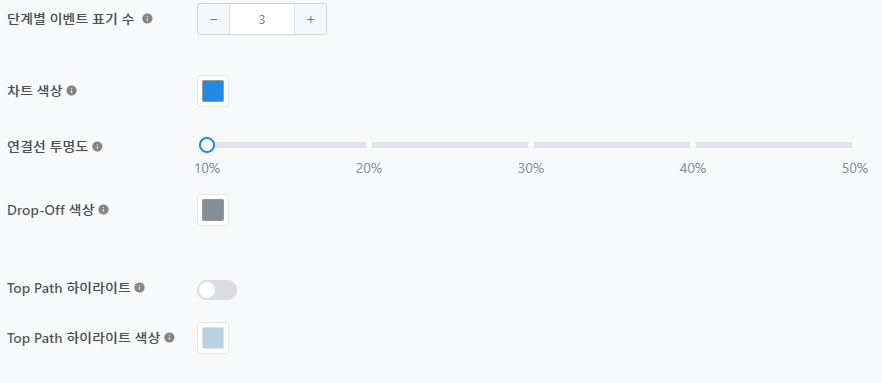Image resolution: width=882 pixels, height=383 pixels.
Task: Click the 30% label under the slider
Action: coord(531,168)
